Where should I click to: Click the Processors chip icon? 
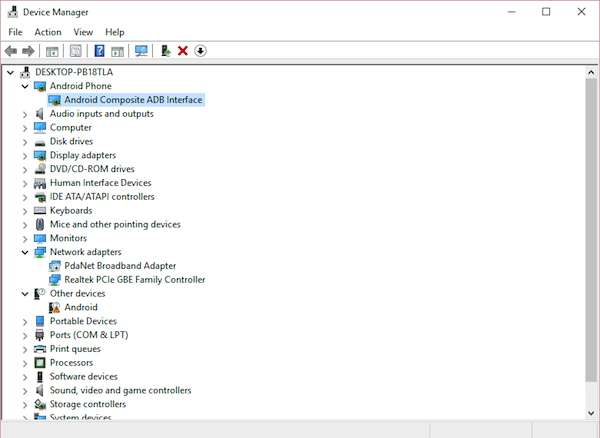coord(40,362)
